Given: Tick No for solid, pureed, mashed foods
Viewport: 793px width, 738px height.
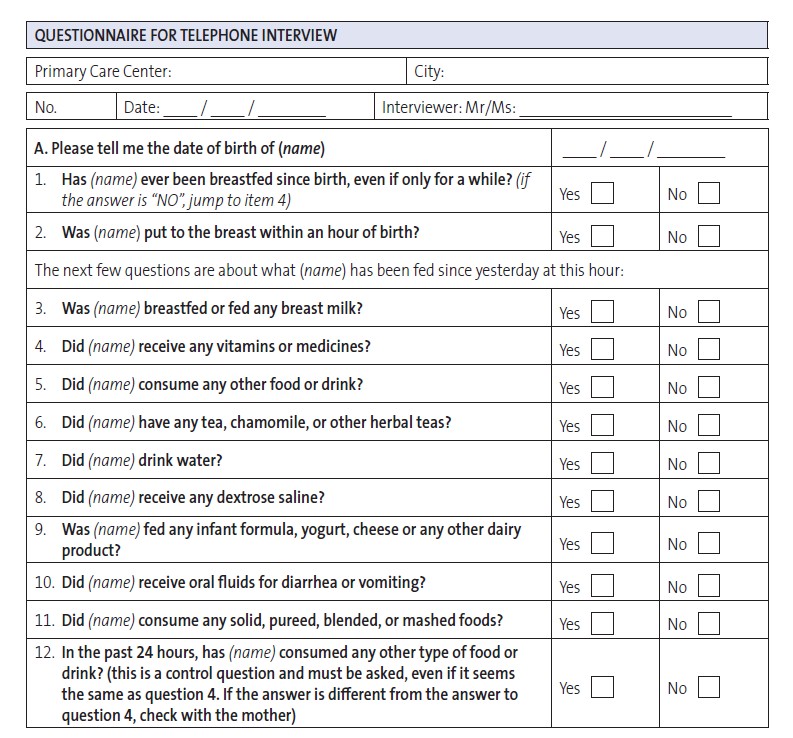Looking at the screenshot, I should tap(709, 623).
